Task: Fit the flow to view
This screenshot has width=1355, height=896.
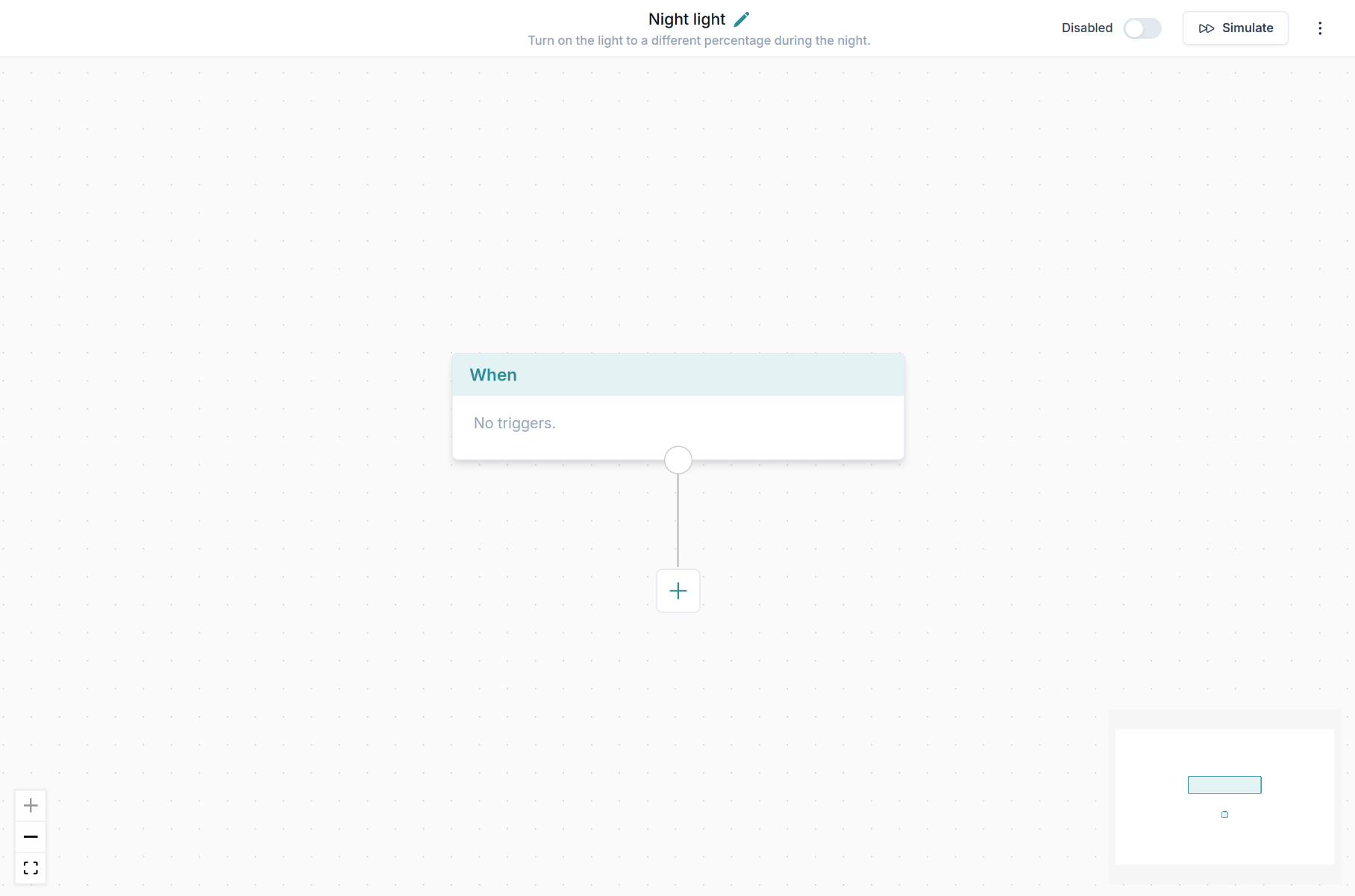Action: (x=31, y=868)
